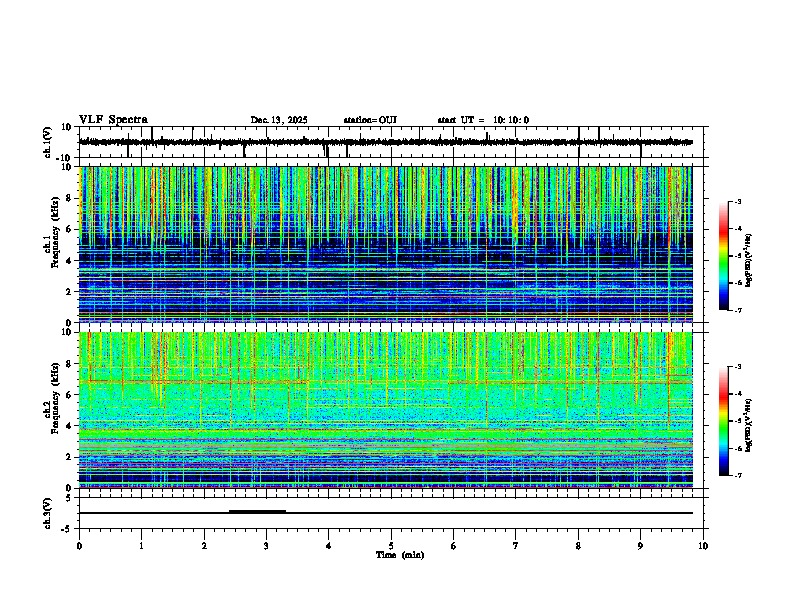Viewport: 792px width, 612px height.
Task: Click time-axis tick label "1"
Action: pos(141,546)
